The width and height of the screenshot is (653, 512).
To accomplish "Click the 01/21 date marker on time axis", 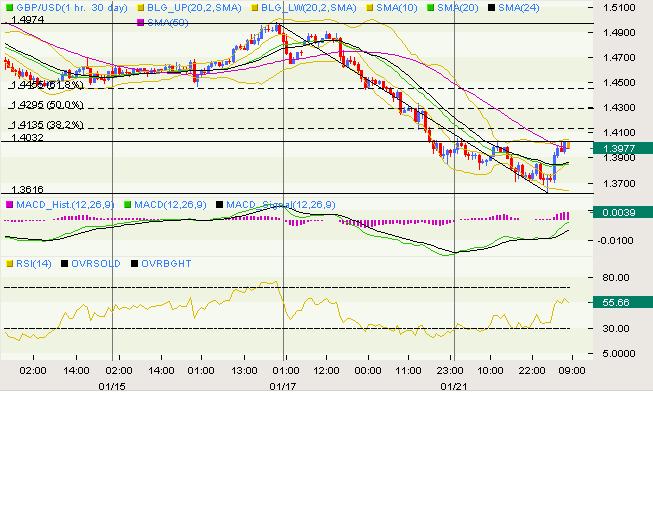I will tap(454, 384).
